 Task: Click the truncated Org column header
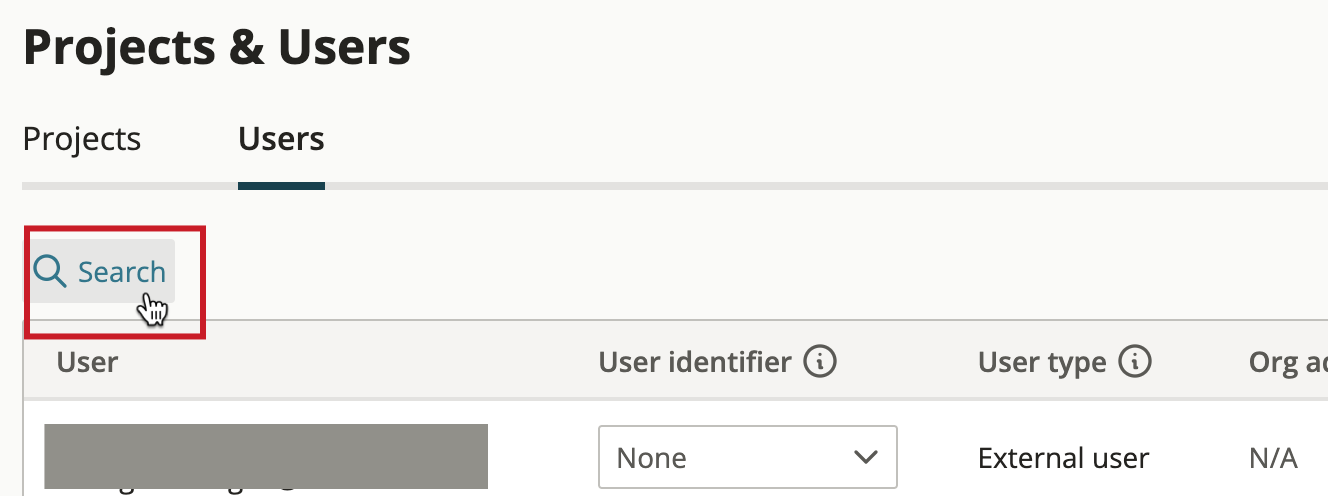coord(1288,361)
